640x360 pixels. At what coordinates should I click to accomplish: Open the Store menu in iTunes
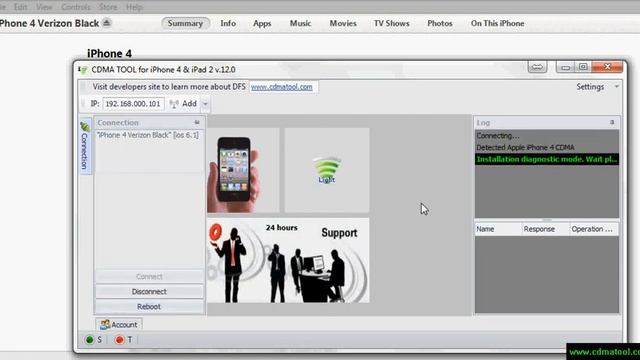pos(108,7)
